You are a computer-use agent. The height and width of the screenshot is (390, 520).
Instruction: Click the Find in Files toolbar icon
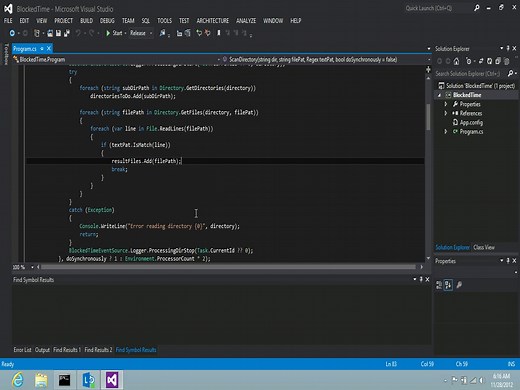(x=162, y=33)
